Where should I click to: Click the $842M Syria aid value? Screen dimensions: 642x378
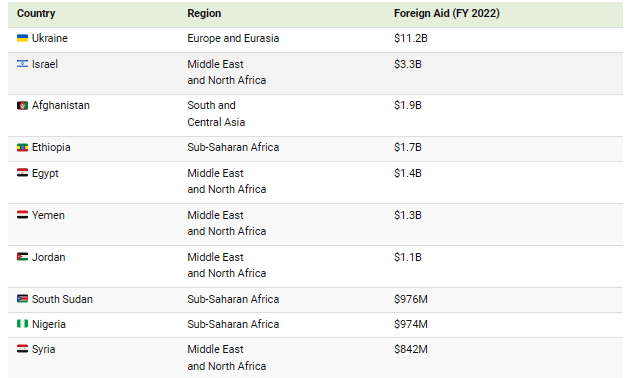411,349
